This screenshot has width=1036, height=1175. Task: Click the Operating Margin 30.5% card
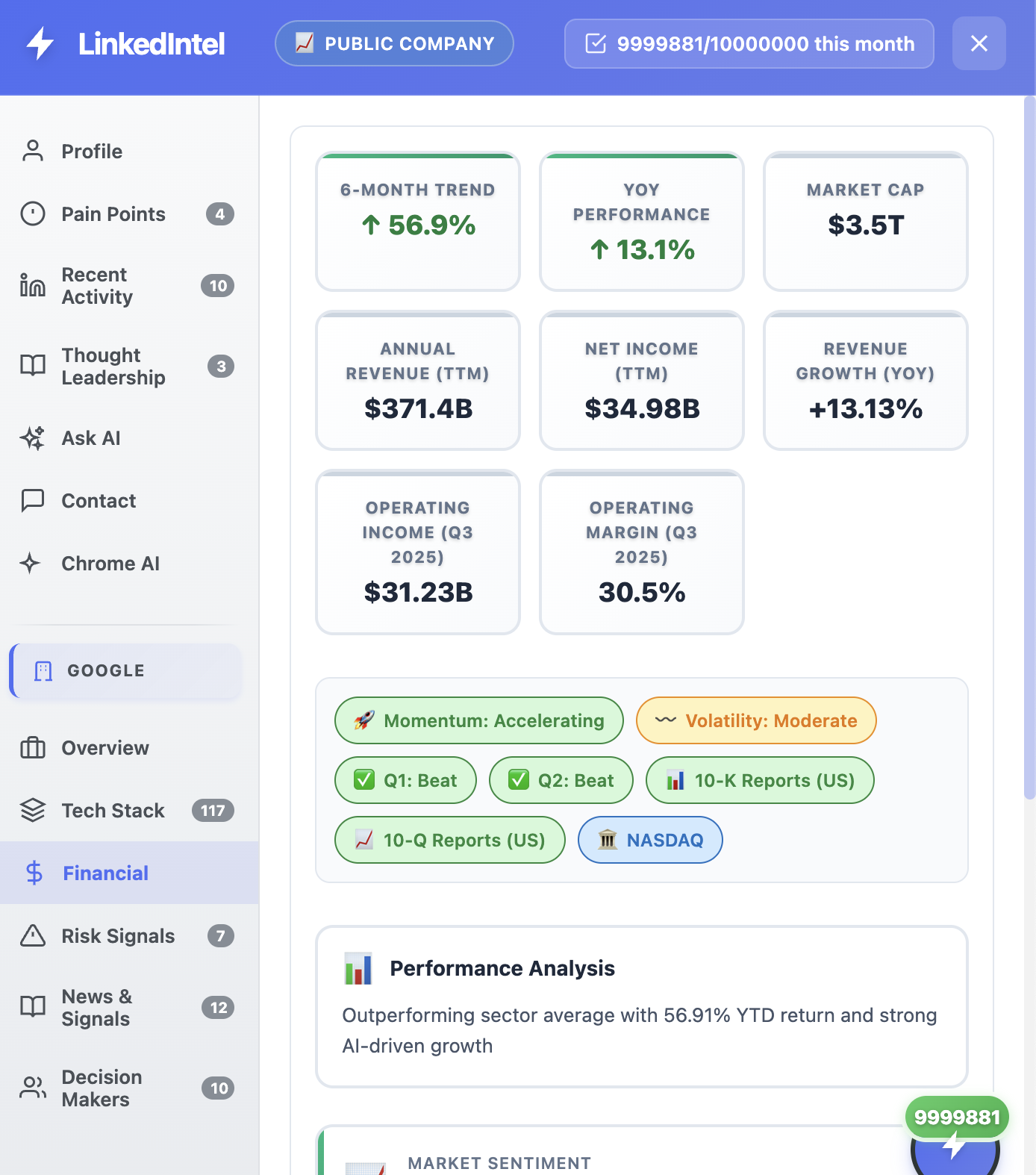coord(642,552)
